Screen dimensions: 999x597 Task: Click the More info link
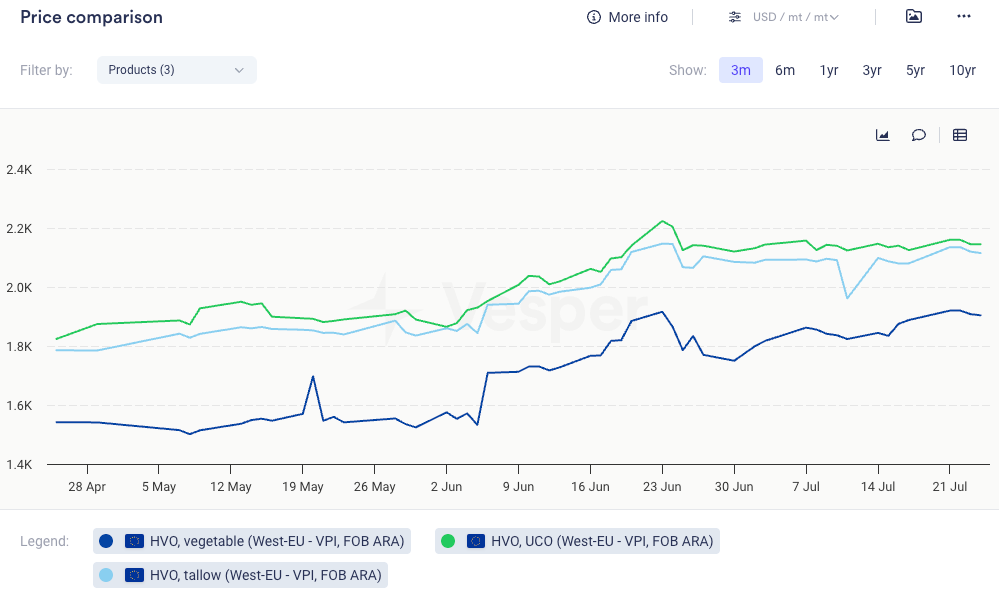coord(638,17)
